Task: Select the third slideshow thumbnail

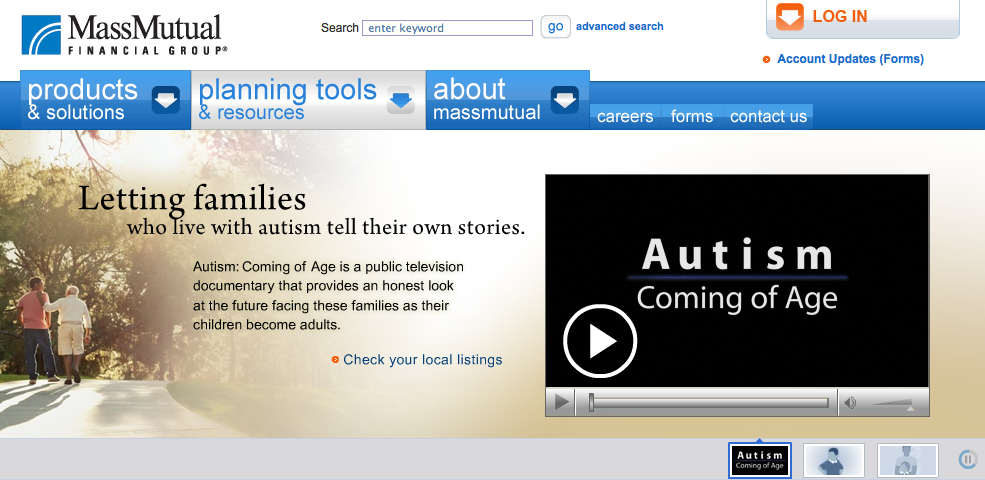Action: click(x=908, y=461)
